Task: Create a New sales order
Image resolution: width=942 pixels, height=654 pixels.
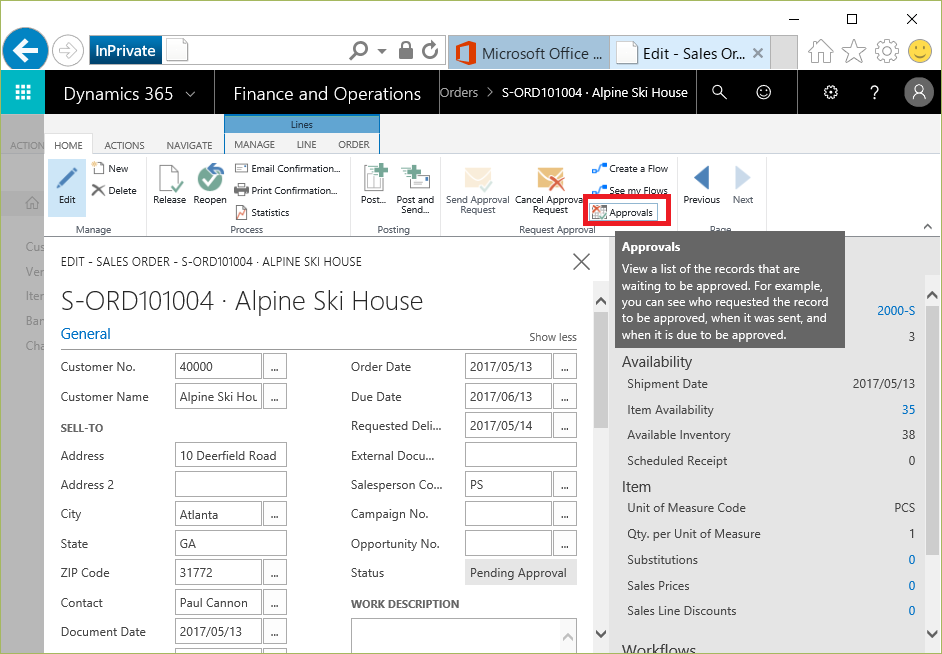Action: pos(110,169)
